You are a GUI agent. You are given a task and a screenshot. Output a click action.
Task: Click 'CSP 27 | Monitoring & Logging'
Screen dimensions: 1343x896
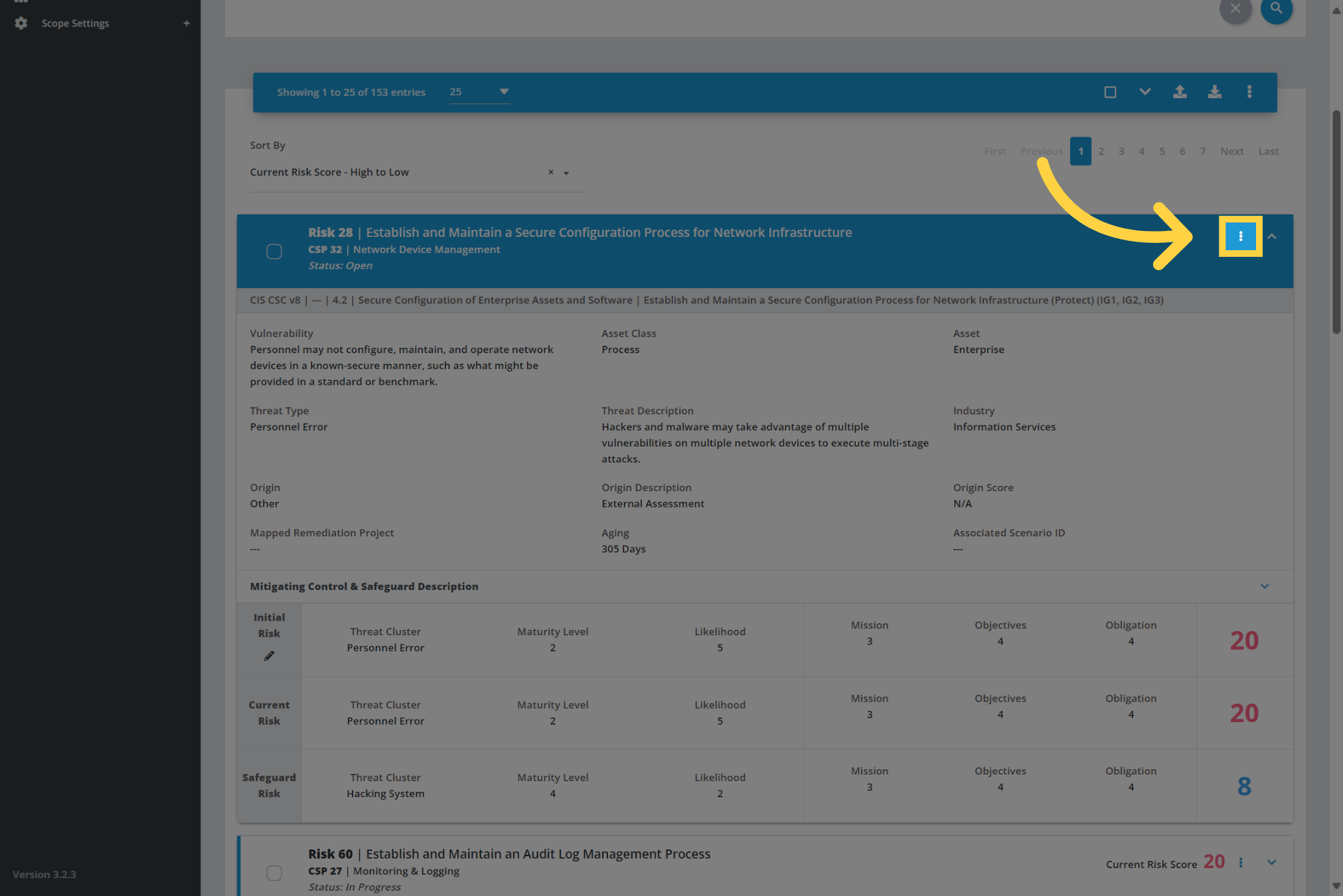pos(384,871)
